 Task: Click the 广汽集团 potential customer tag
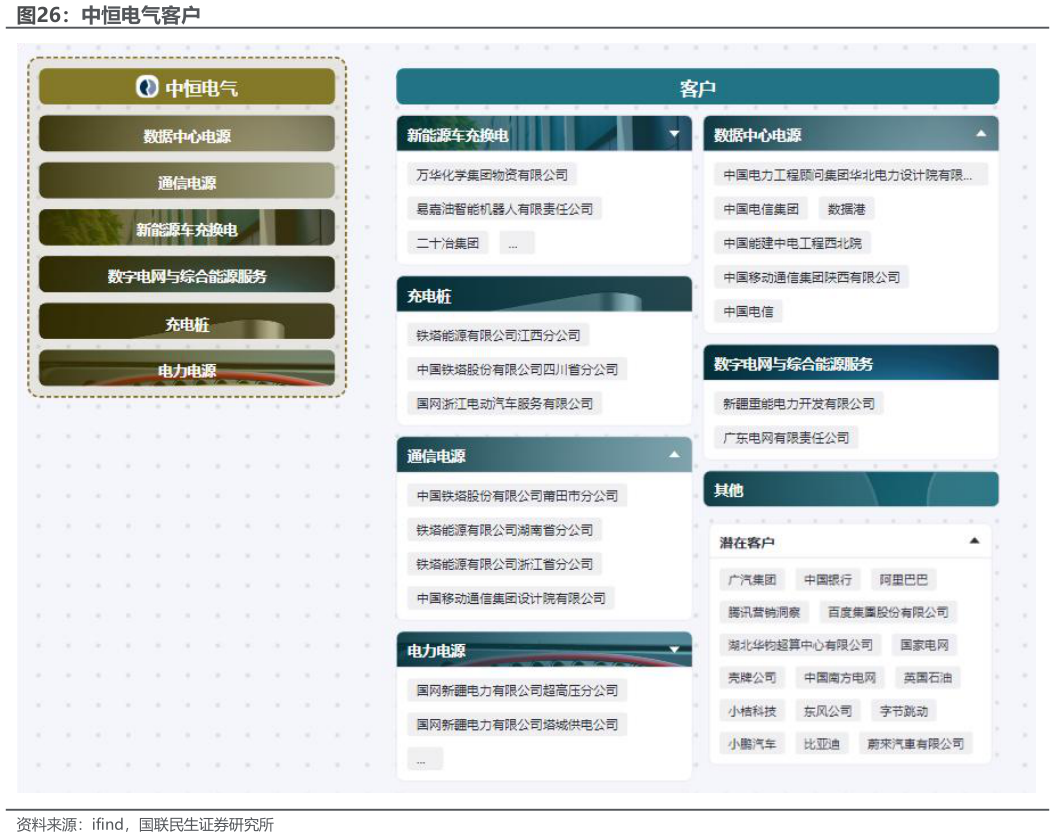tap(752, 580)
